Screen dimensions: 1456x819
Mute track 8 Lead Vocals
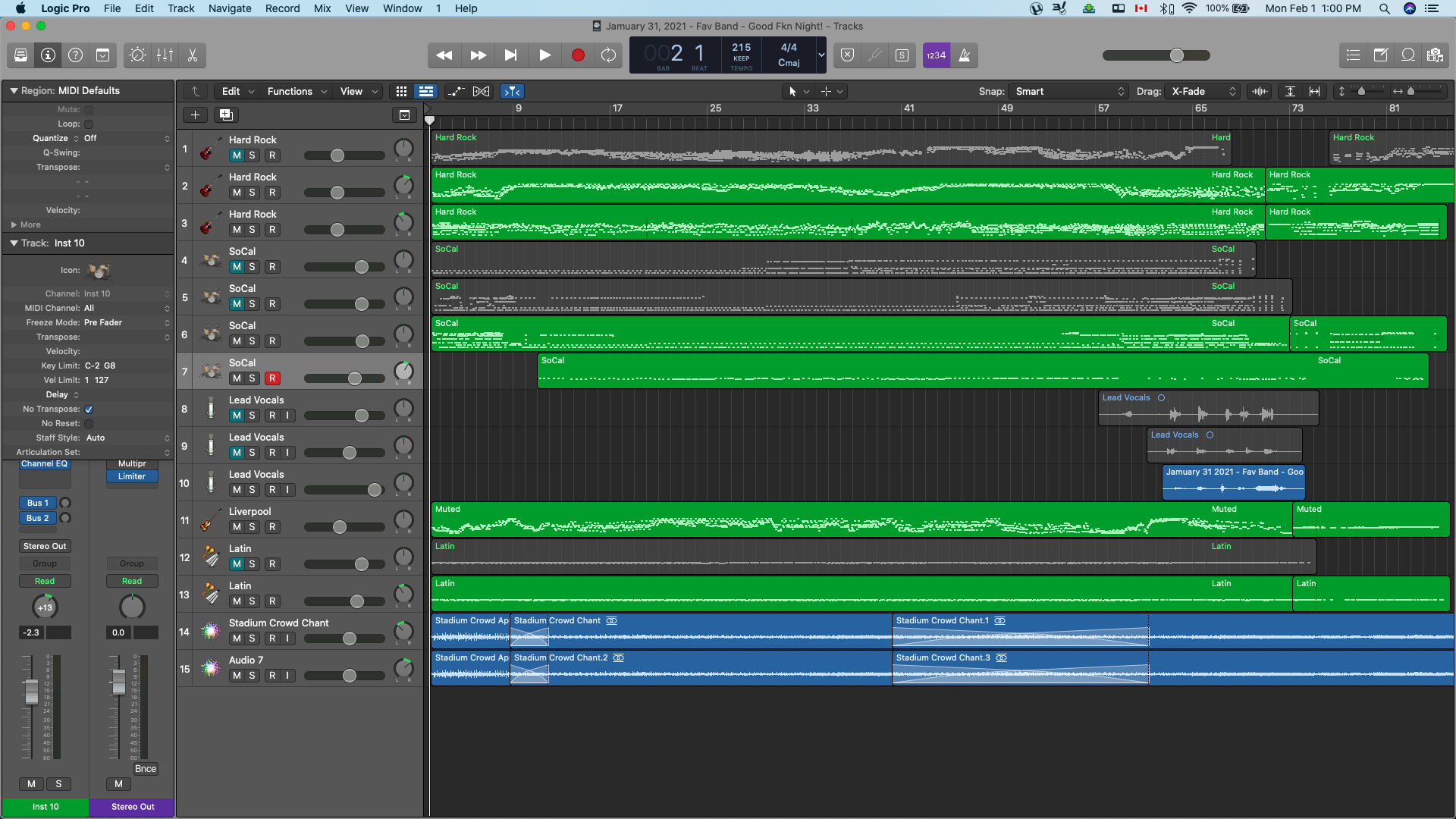point(237,416)
